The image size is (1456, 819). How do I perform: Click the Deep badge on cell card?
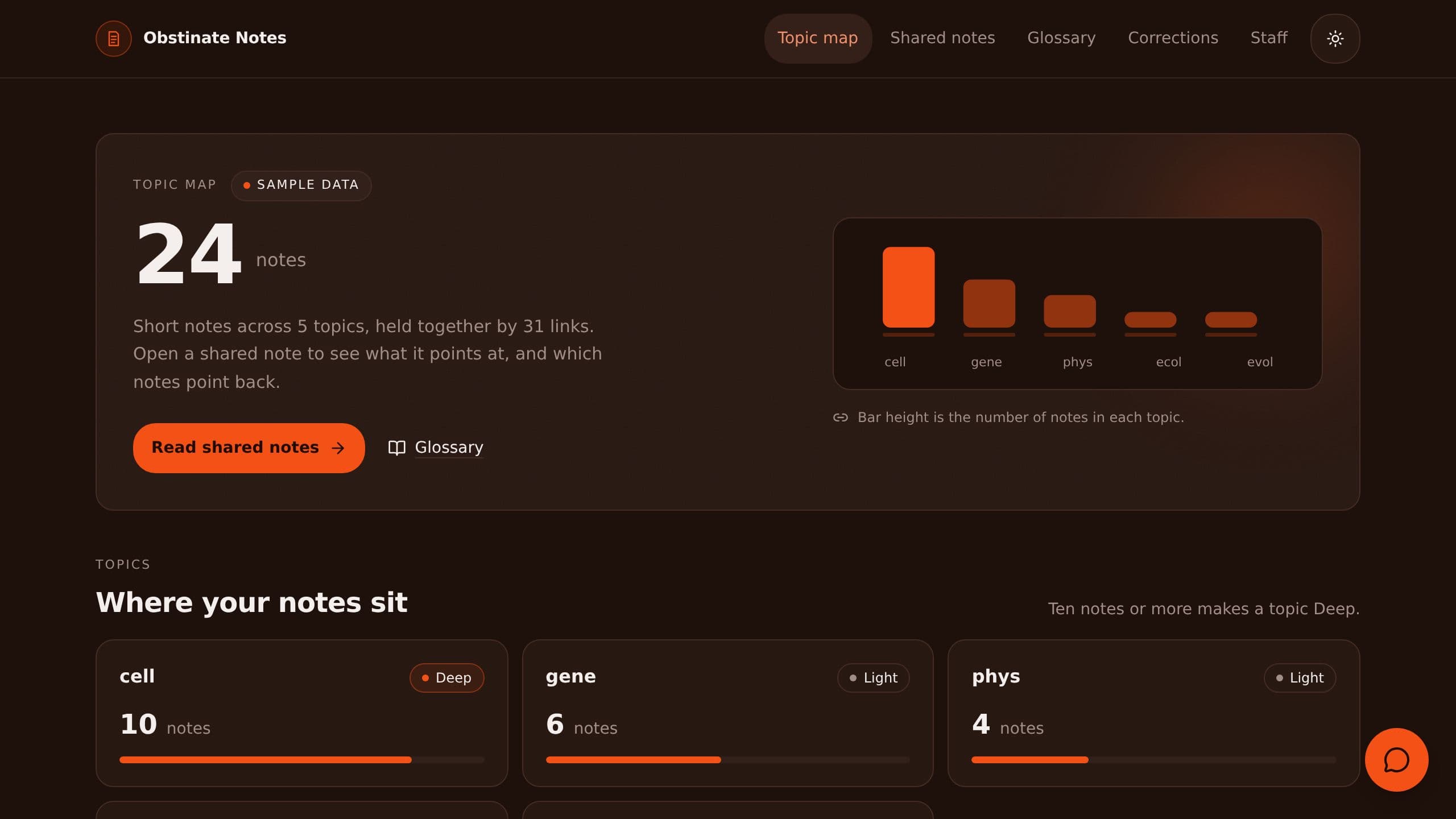click(446, 678)
